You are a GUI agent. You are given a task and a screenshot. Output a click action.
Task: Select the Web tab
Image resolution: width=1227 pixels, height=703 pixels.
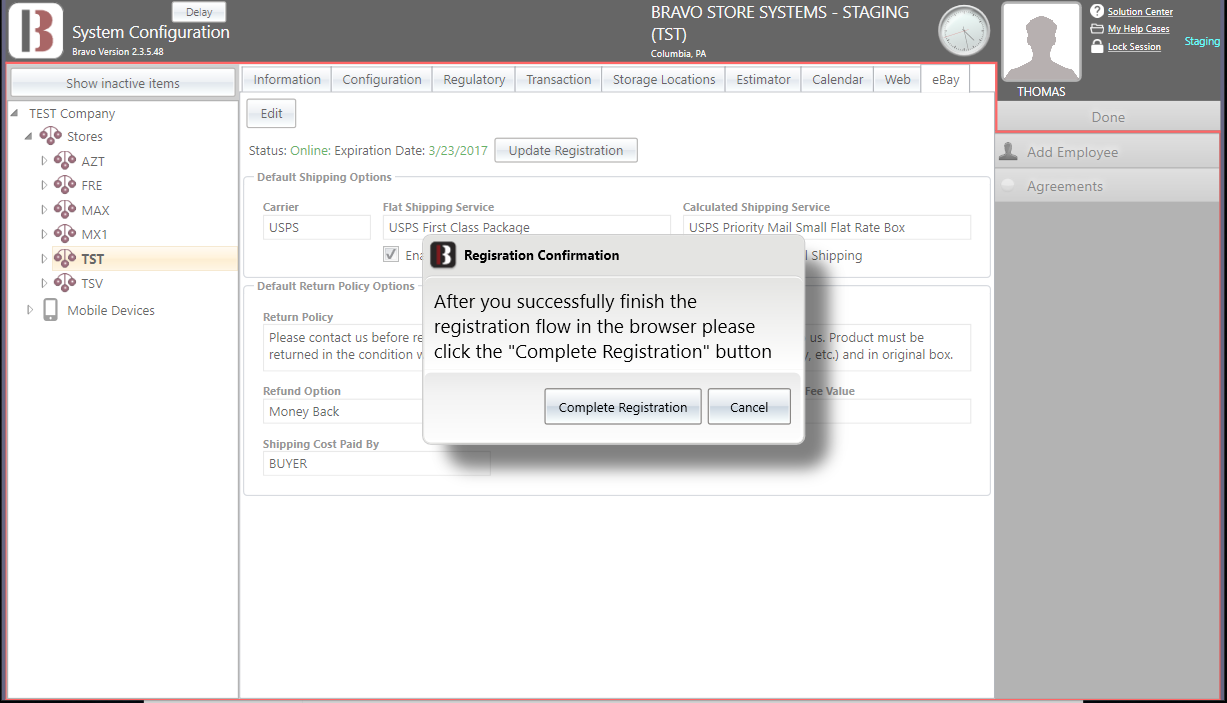(x=898, y=79)
